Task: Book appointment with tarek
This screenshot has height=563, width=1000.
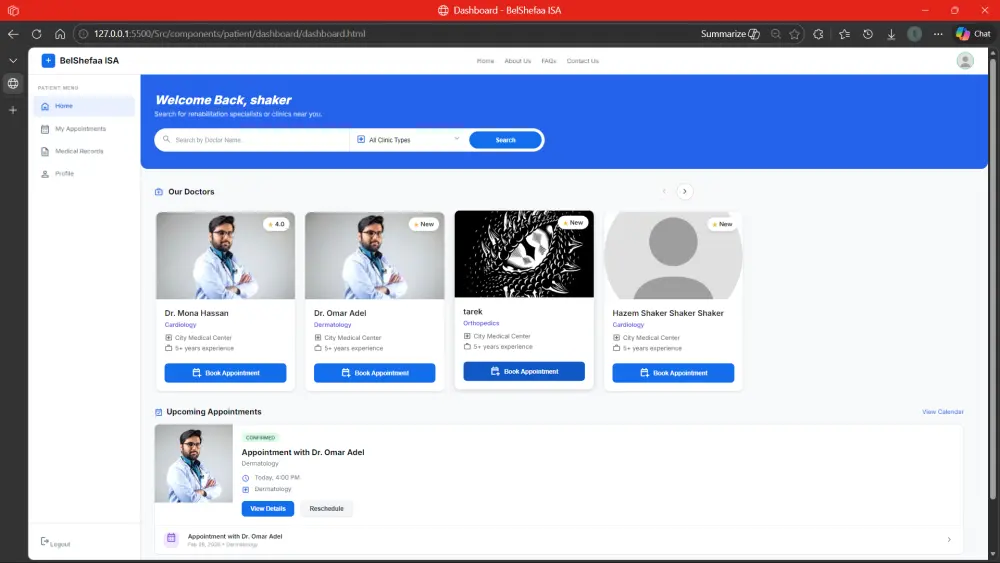Action: (524, 371)
